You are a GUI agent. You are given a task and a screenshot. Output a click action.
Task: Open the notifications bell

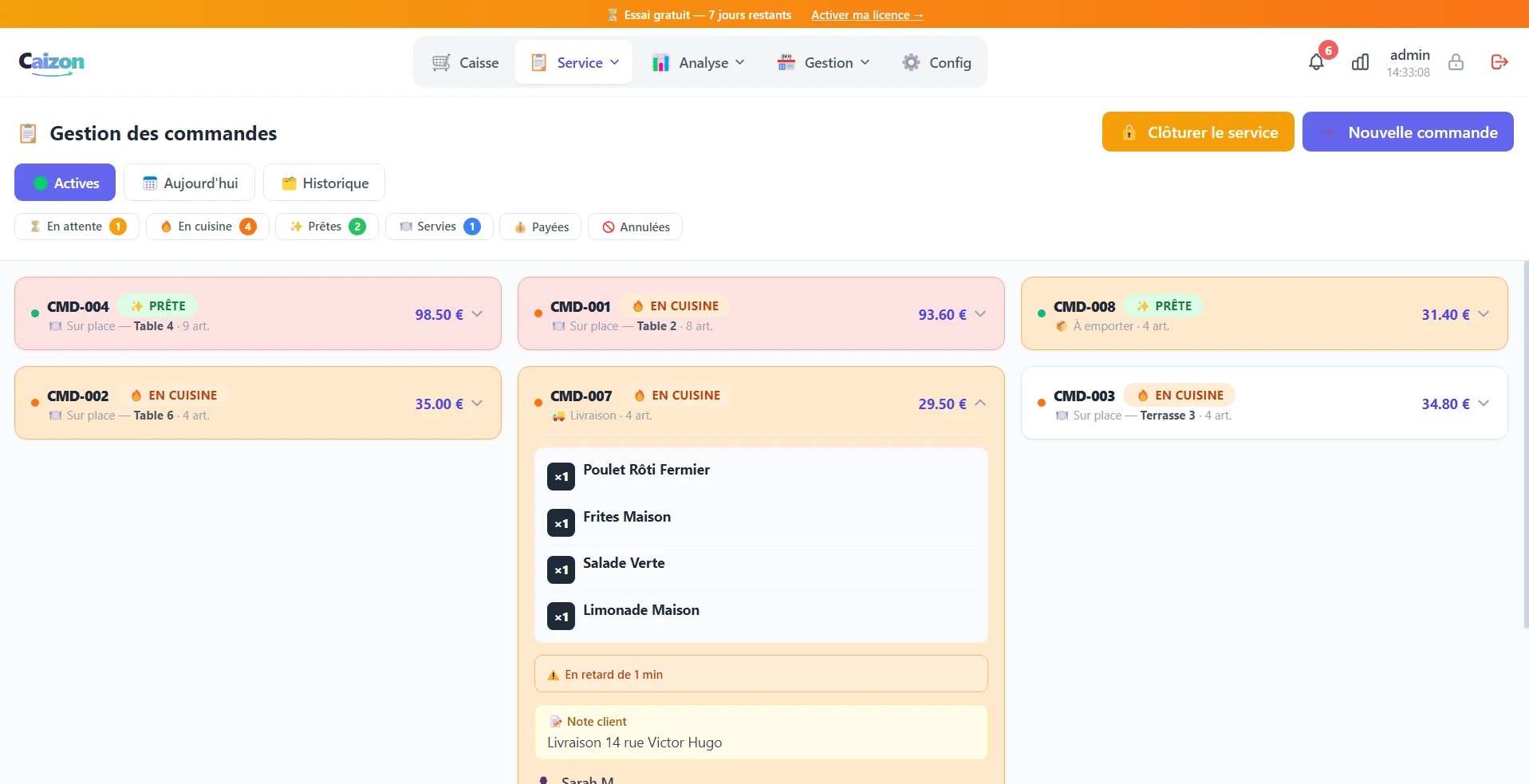coord(1316,62)
